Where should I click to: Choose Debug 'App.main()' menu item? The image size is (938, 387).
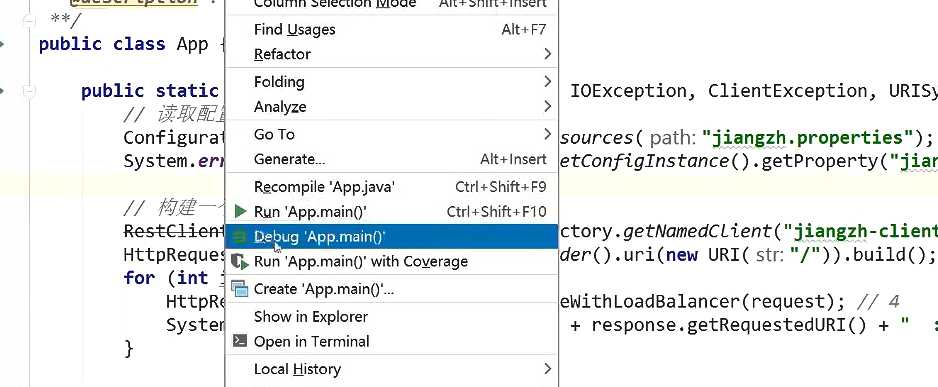391,236
